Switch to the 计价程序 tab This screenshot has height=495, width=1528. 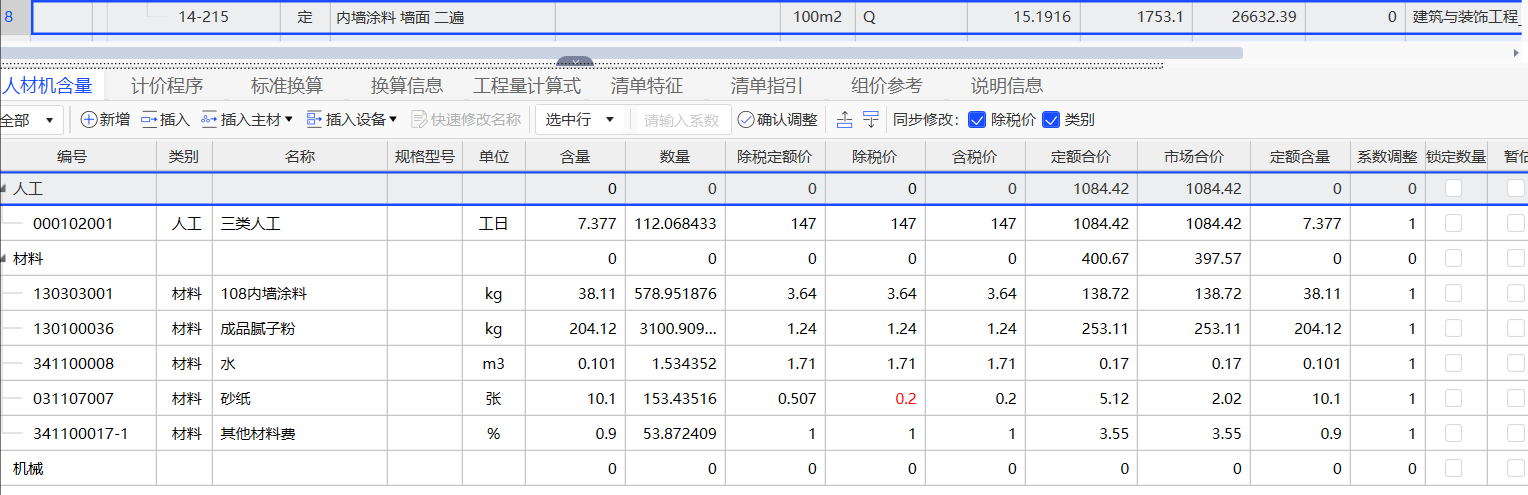point(167,86)
